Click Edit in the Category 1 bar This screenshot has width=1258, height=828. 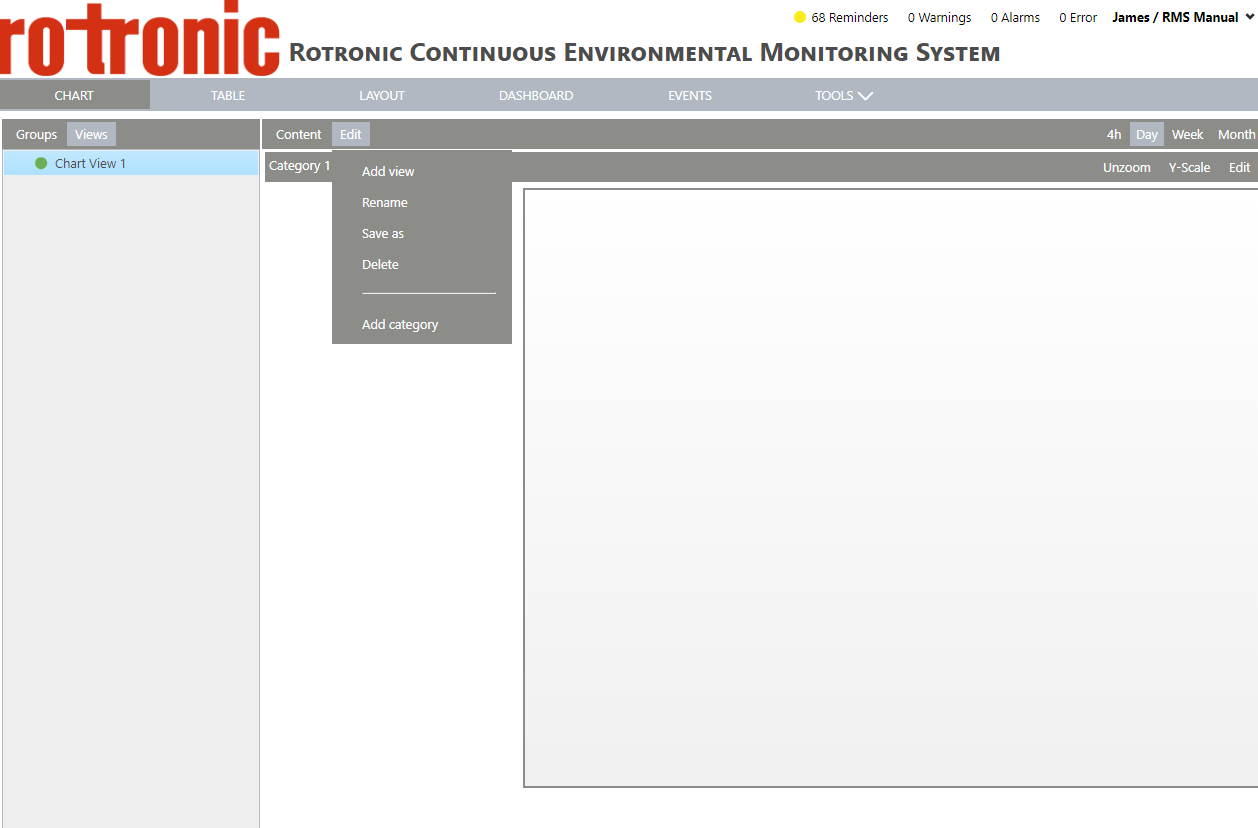(1240, 167)
